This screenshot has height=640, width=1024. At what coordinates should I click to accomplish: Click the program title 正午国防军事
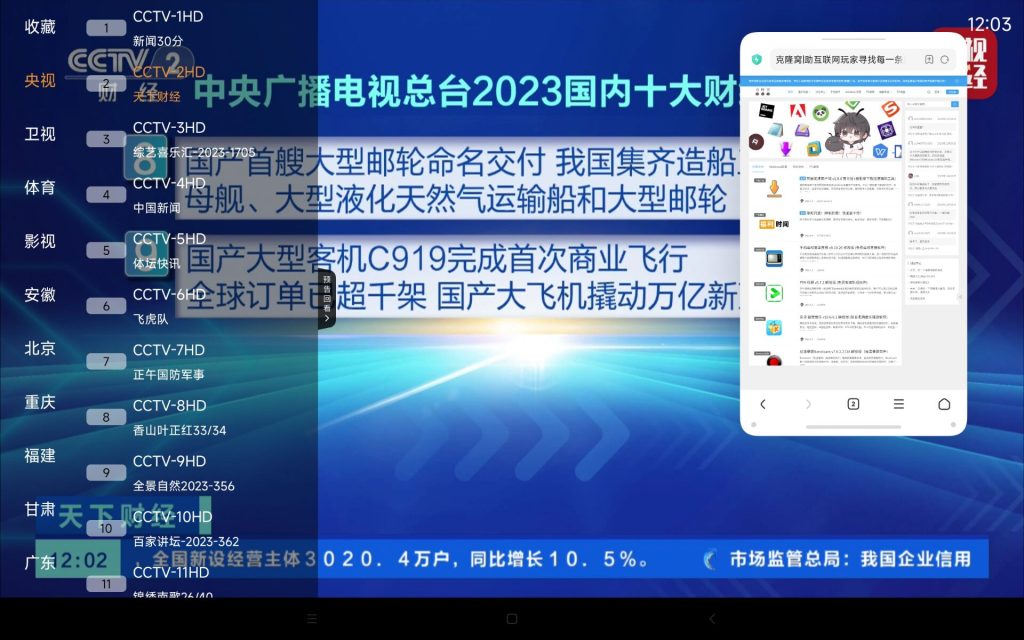pos(168,374)
